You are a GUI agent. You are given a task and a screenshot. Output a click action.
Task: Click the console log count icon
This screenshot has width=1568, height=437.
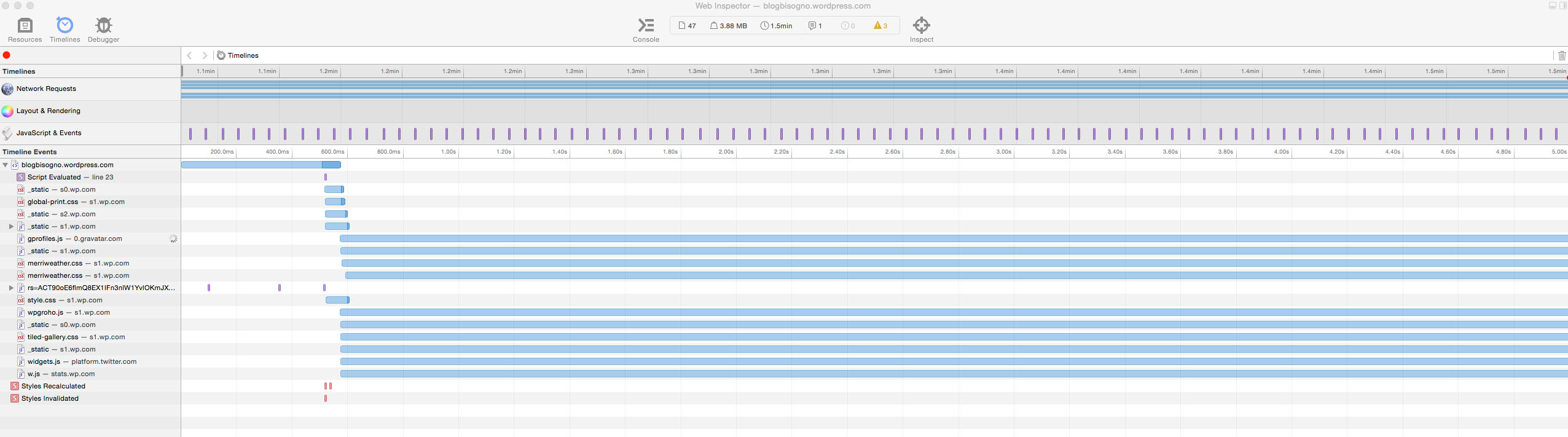pos(815,26)
